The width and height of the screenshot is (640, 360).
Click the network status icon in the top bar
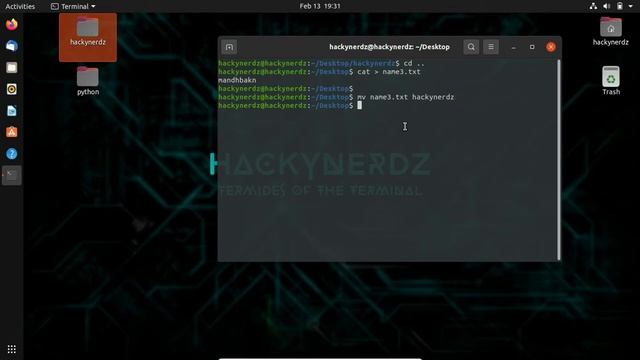point(593,6)
